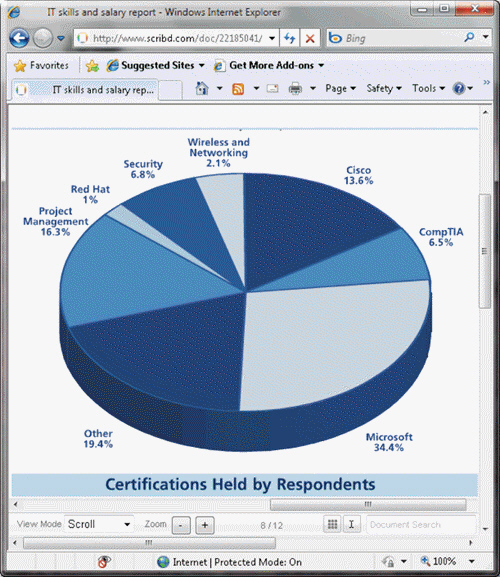This screenshot has height=577, width=500.
Task: Expand the feeds dropdown arrow
Action: point(256,88)
